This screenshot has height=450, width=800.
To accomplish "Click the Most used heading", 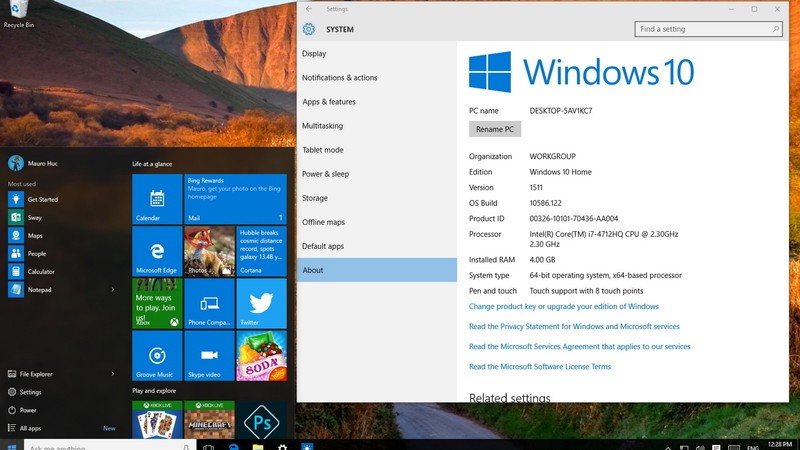I will click(x=22, y=184).
